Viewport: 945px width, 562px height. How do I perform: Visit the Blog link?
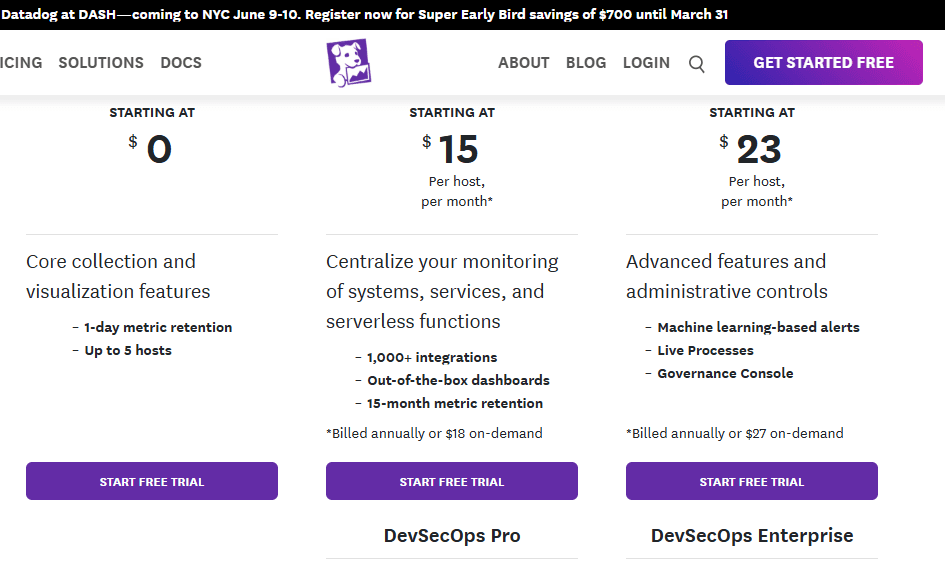[586, 62]
